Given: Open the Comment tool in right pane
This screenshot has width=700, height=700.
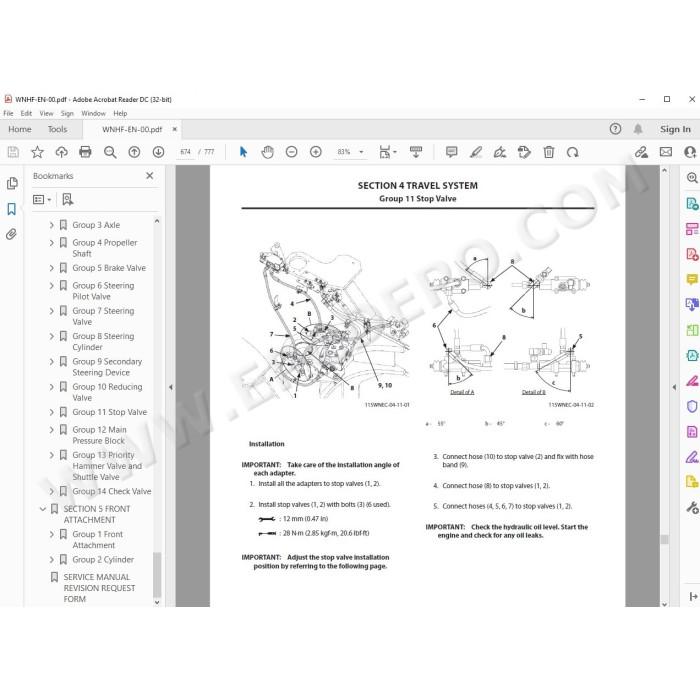Looking at the screenshot, I should point(692,279).
